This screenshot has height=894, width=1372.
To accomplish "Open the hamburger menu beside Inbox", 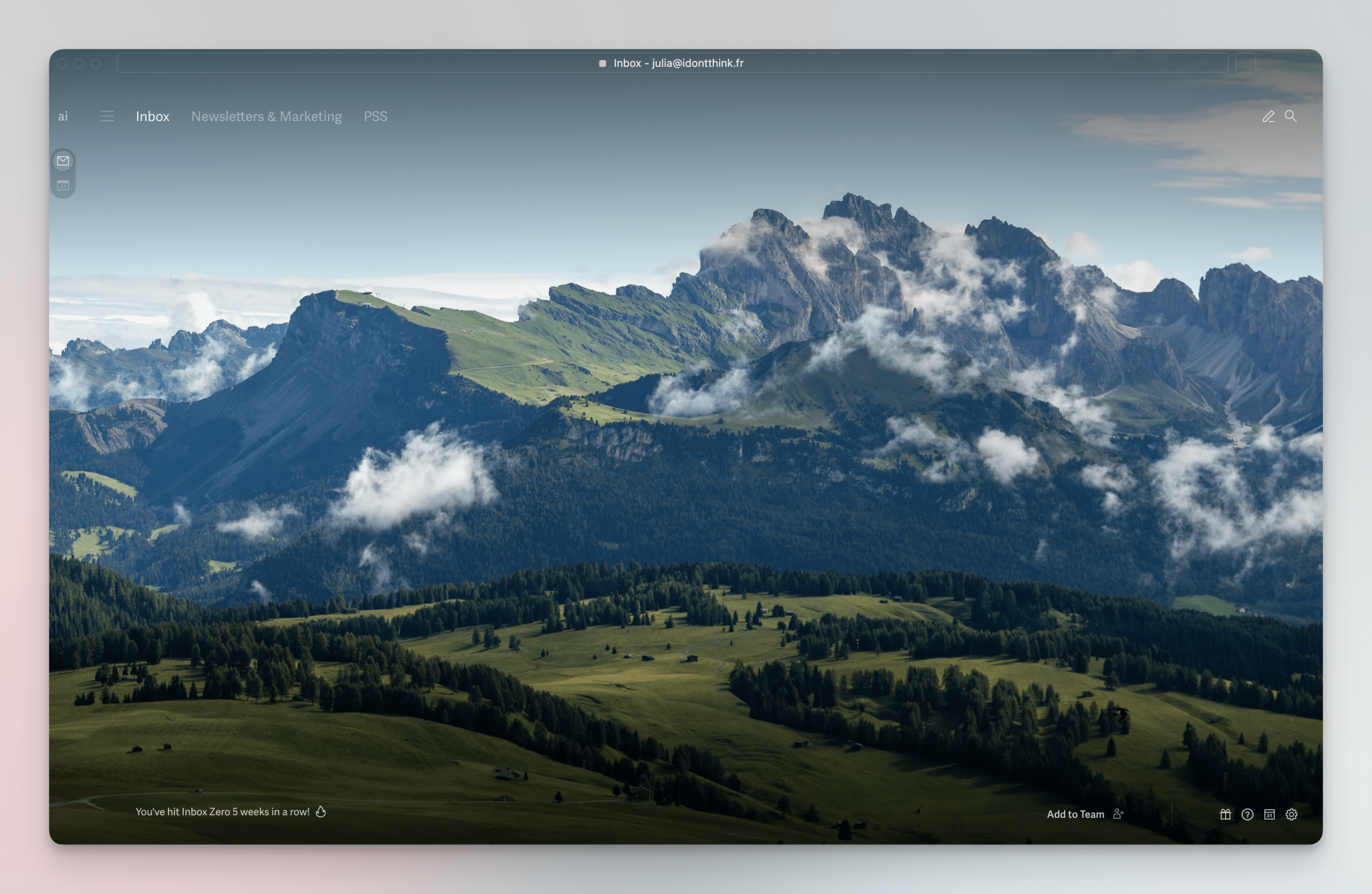I will 107,116.
